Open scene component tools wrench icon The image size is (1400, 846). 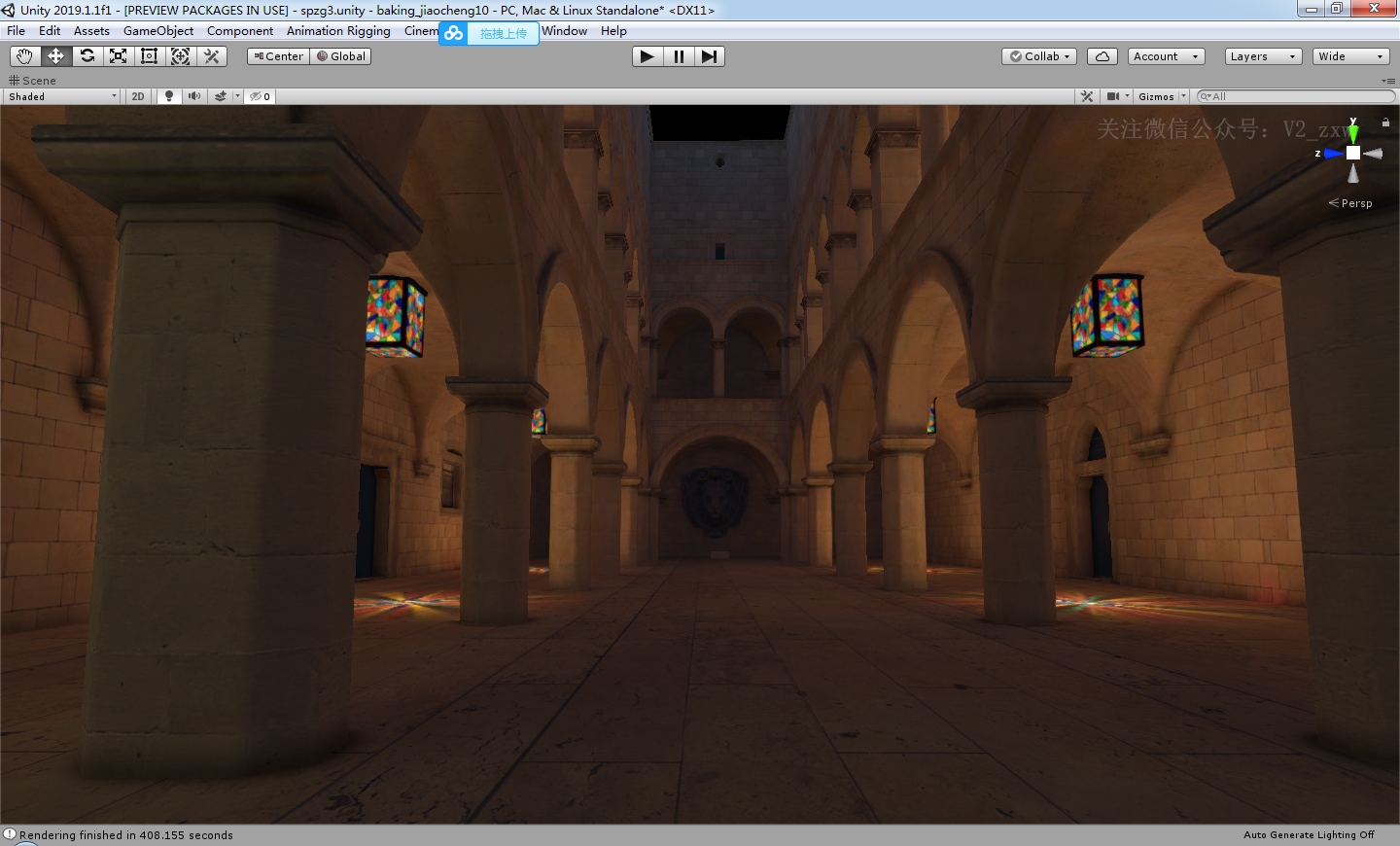(x=1087, y=96)
